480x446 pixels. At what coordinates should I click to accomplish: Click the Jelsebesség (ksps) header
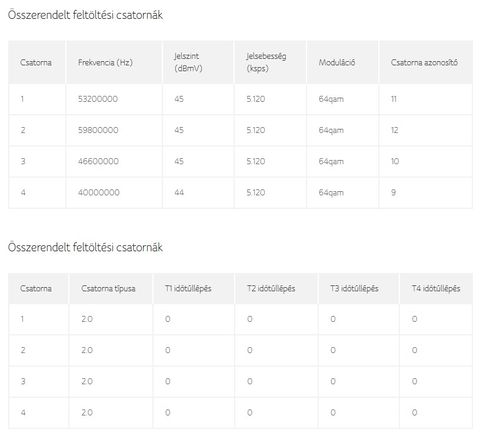pos(266,62)
